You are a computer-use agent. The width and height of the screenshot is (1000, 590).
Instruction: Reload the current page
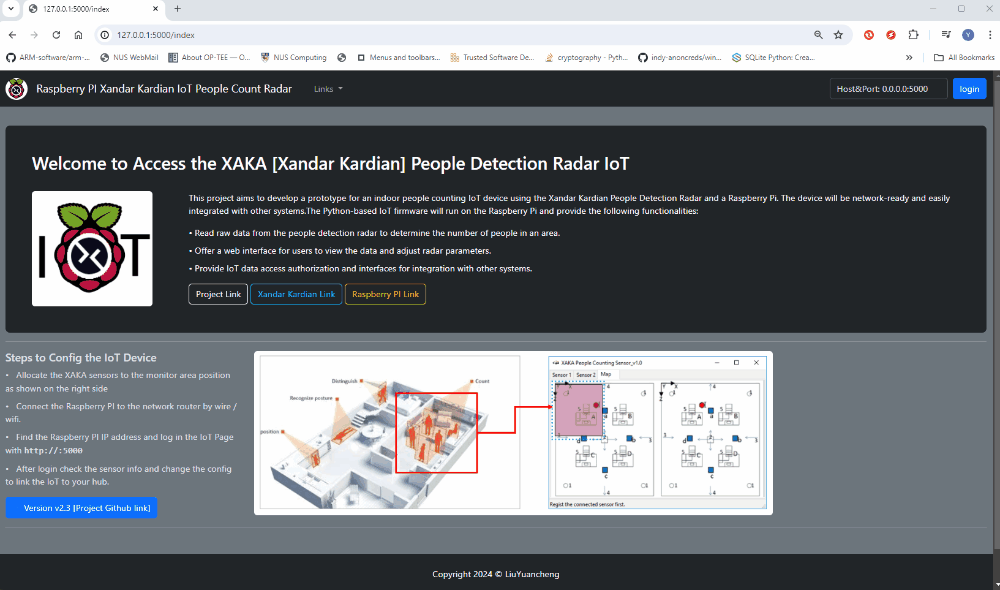coord(56,35)
